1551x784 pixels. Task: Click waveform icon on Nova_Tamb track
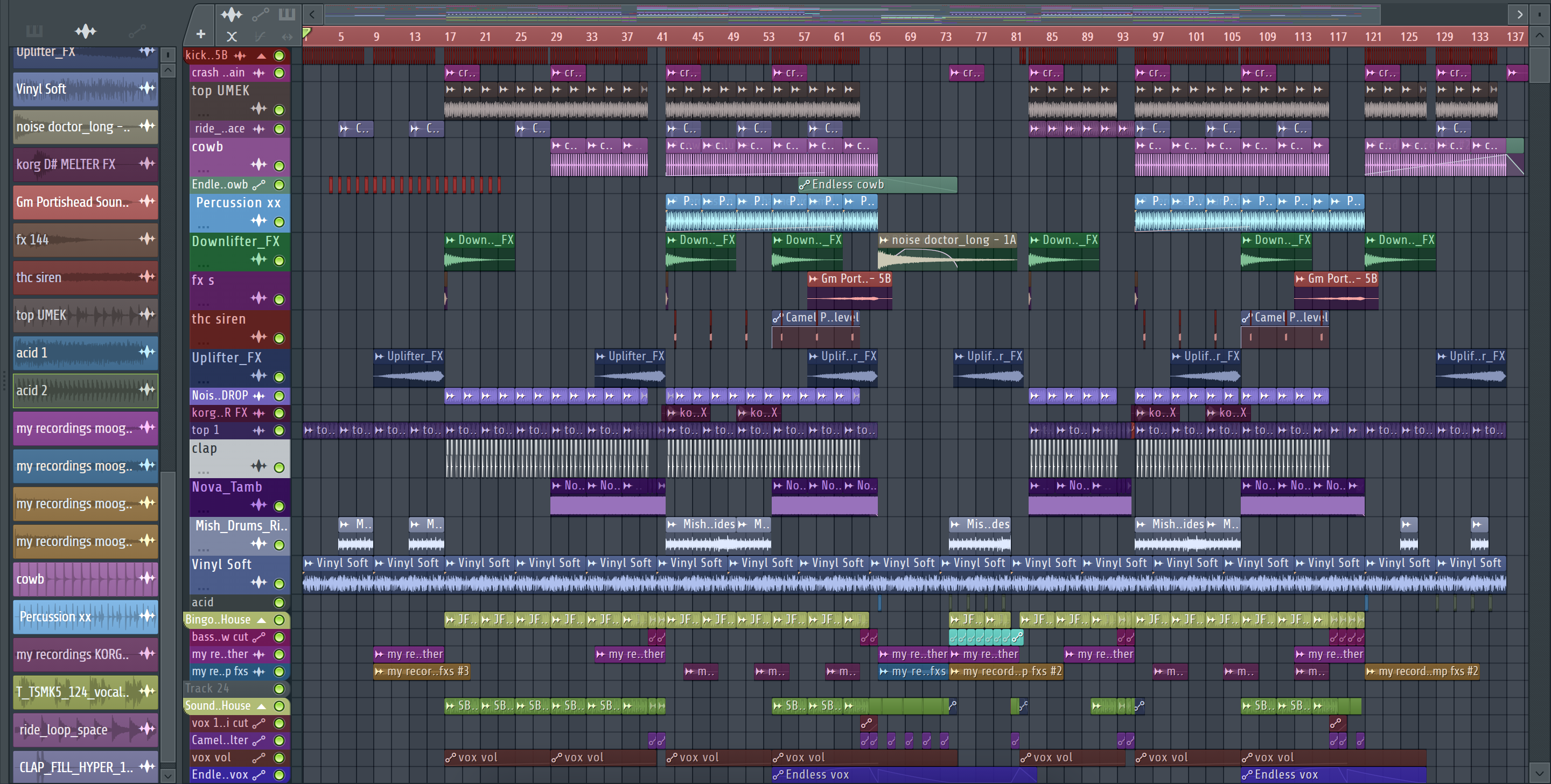click(259, 505)
